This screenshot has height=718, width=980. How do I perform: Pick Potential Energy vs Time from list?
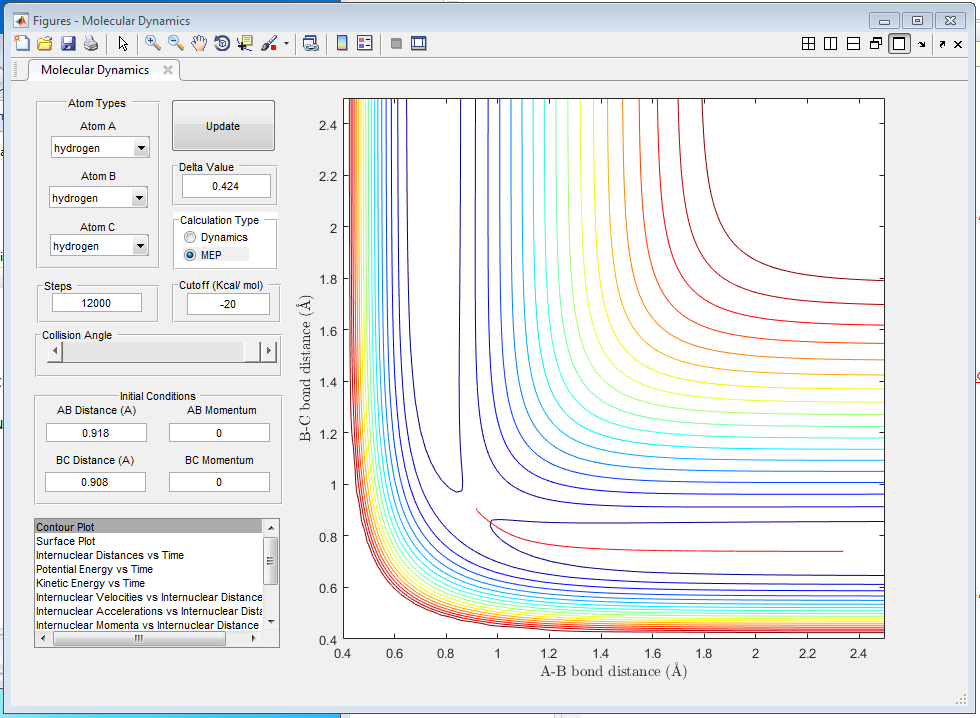(x=94, y=569)
